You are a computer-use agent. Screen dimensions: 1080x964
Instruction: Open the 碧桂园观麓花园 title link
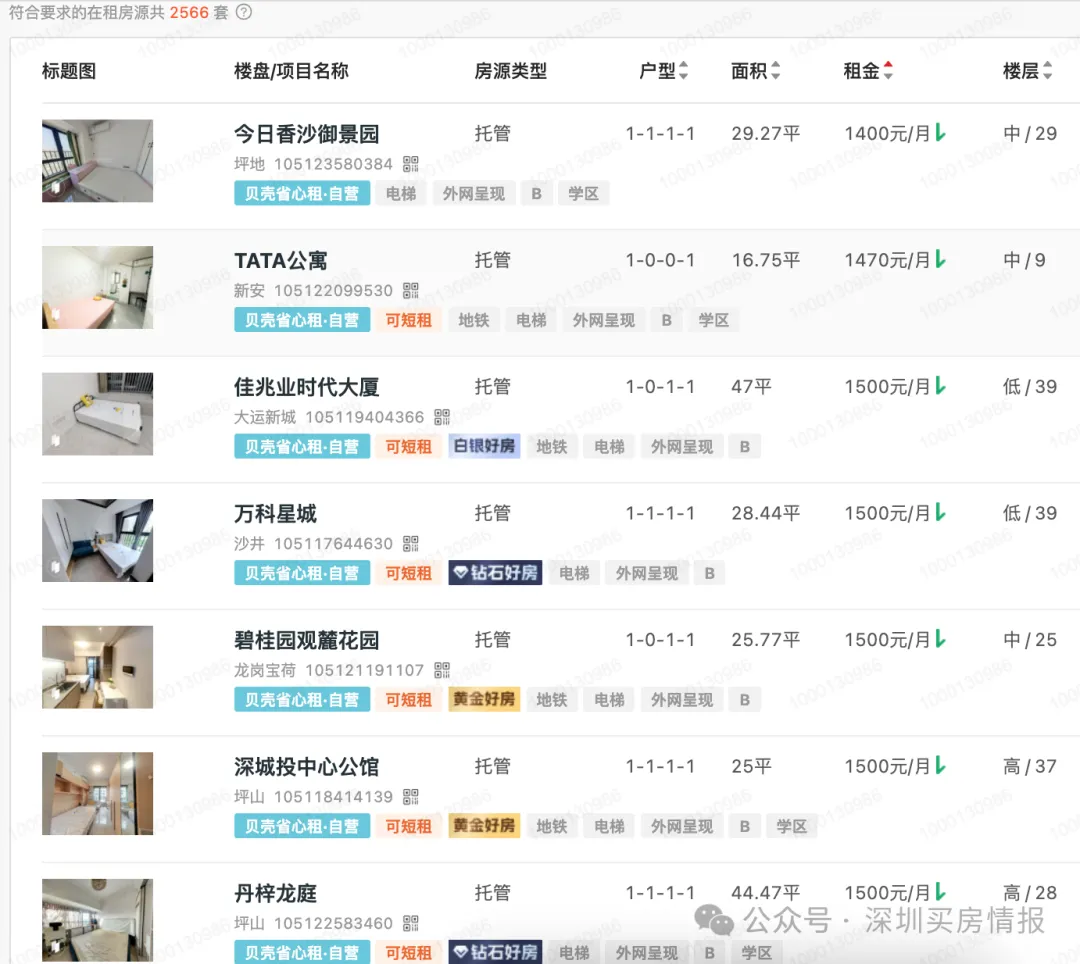(x=307, y=640)
